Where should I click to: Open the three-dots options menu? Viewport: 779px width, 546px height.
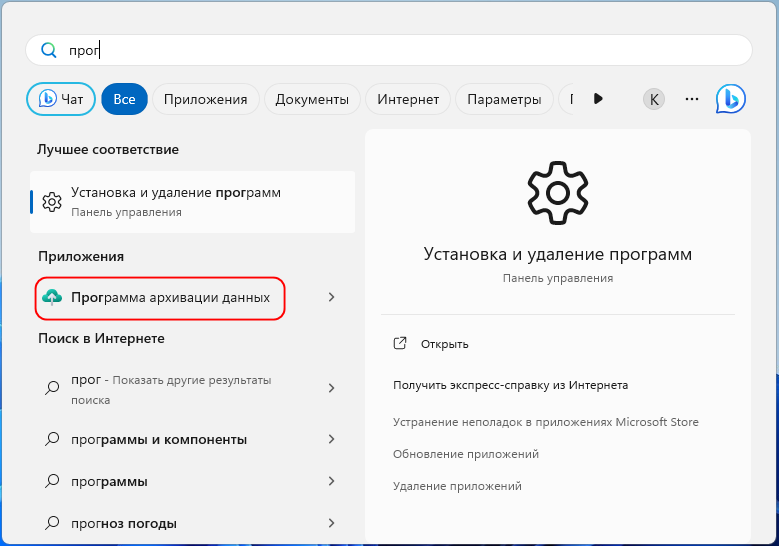click(x=692, y=99)
